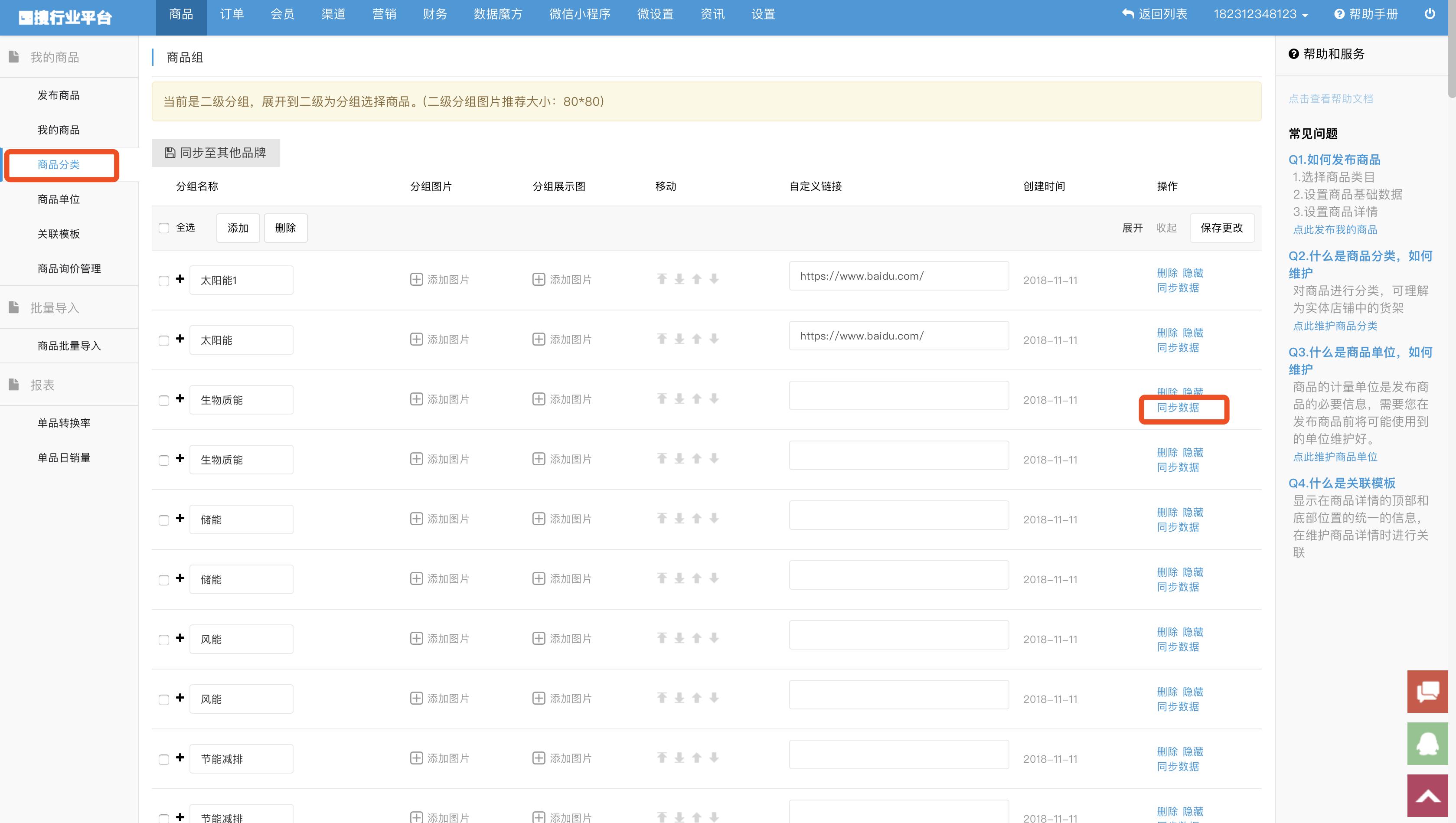Move second 生物质能 group up one position
Image resolution: width=1456 pixels, height=823 pixels.
click(x=697, y=458)
